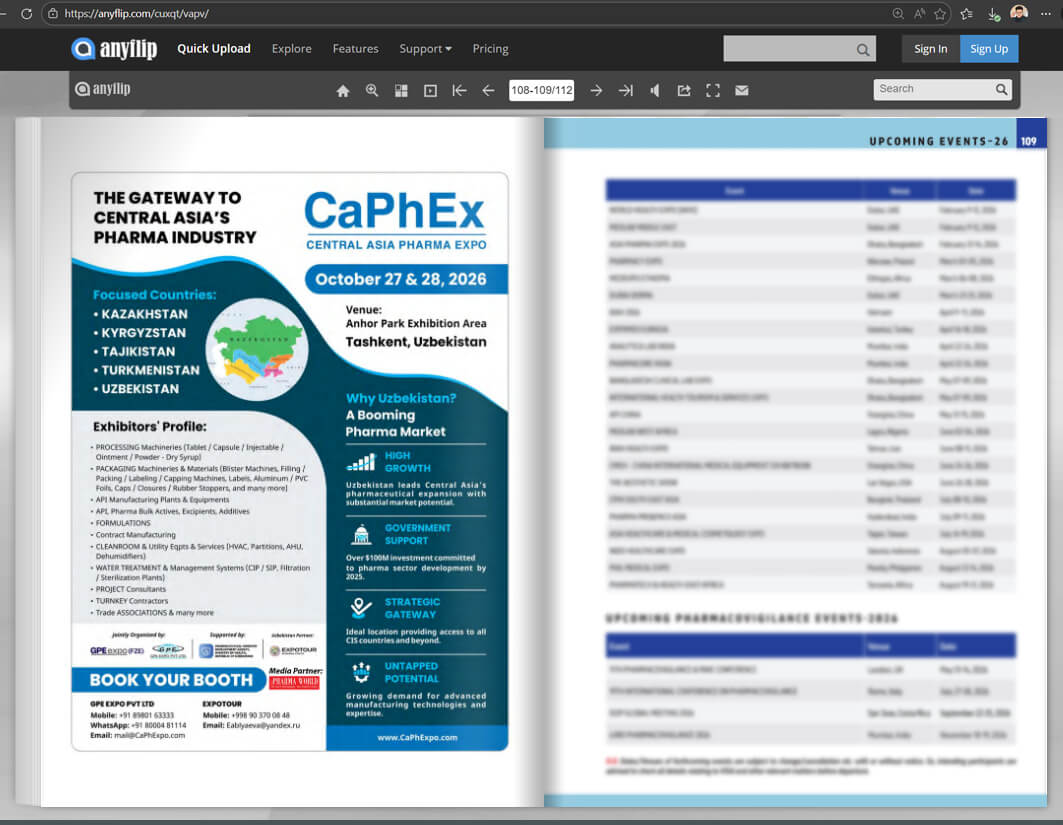Image resolution: width=1063 pixels, height=825 pixels.
Task: Click the home icon in the flipbook toolbar
Action: tap(343, 90)
